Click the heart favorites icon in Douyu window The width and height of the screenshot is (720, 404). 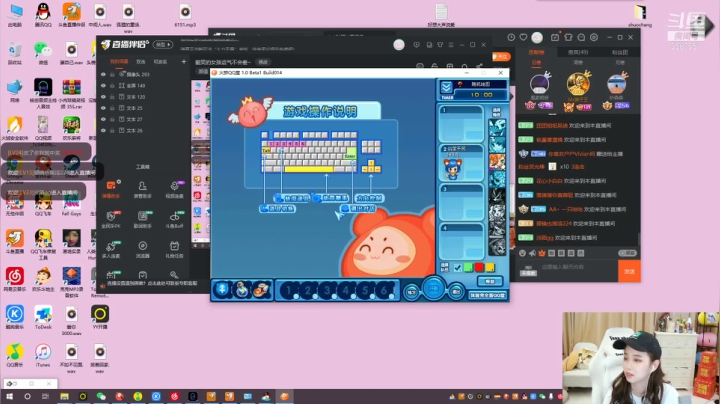[523, 37]
